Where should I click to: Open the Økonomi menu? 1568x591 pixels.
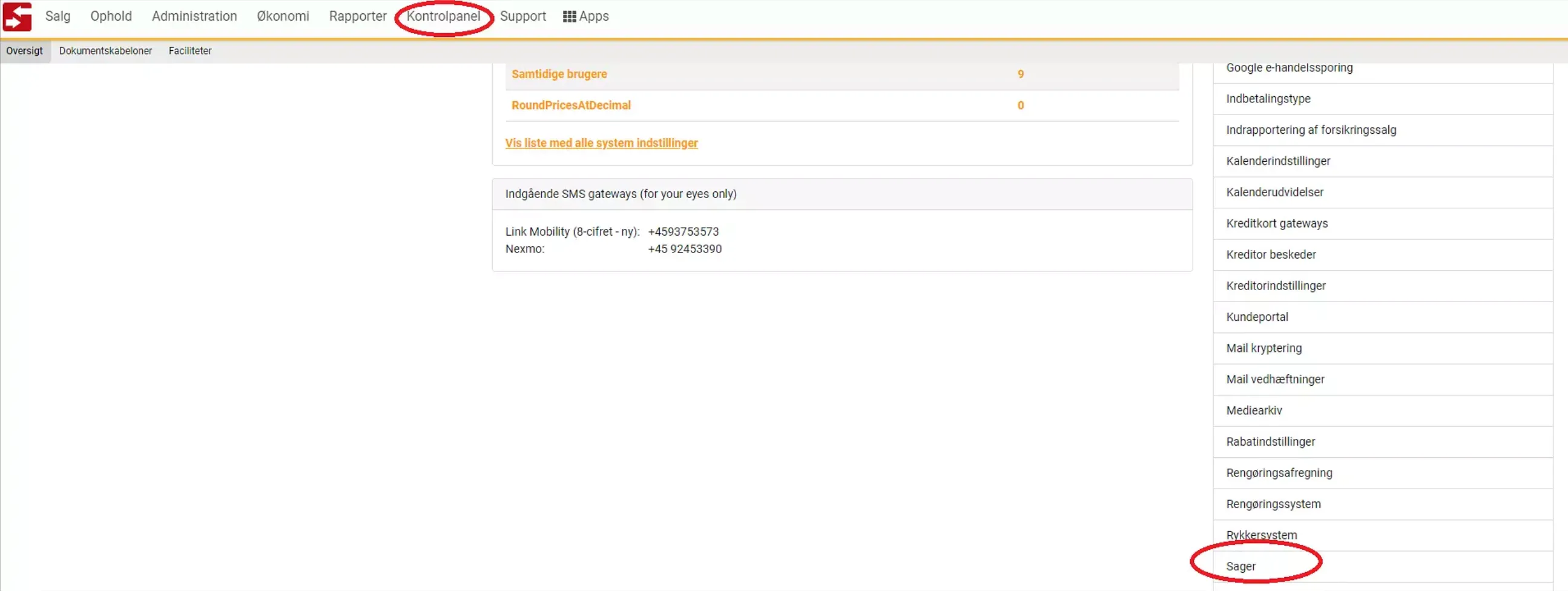[x=283, y=16]
